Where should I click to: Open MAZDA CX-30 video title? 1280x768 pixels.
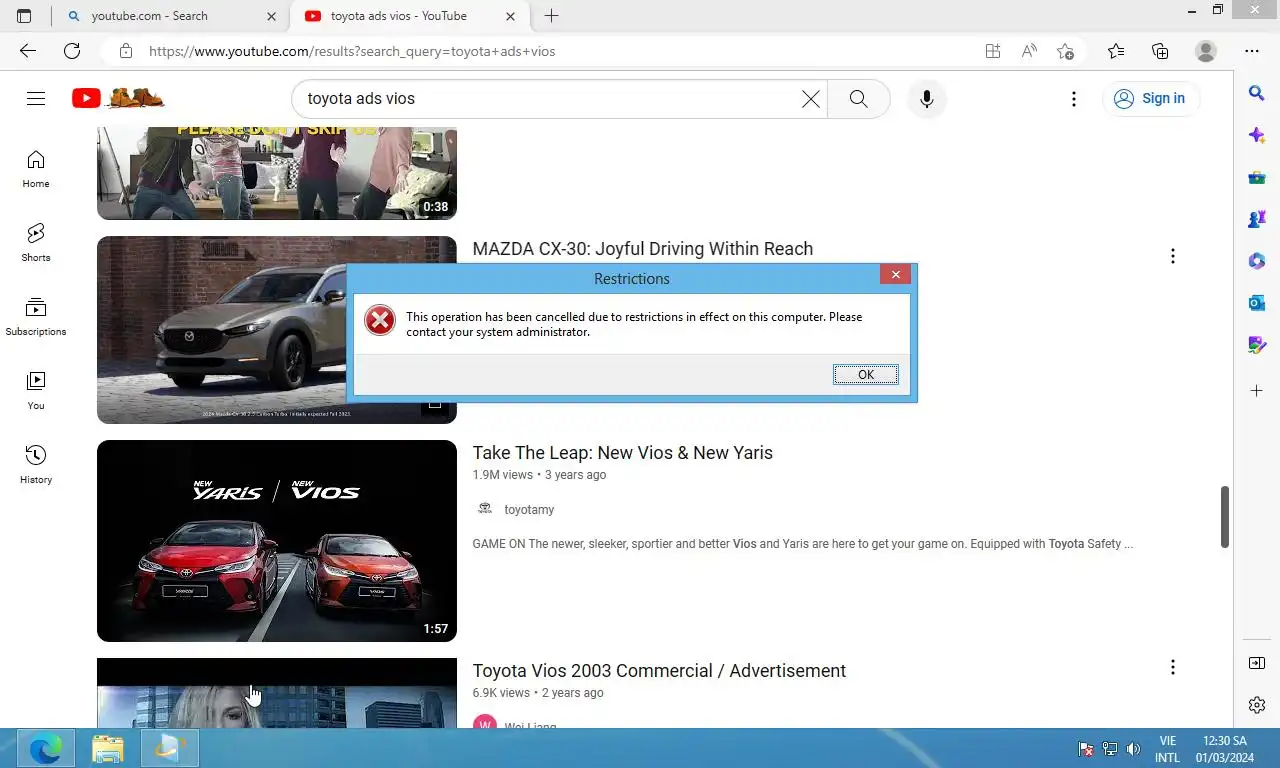click(643, 248)
